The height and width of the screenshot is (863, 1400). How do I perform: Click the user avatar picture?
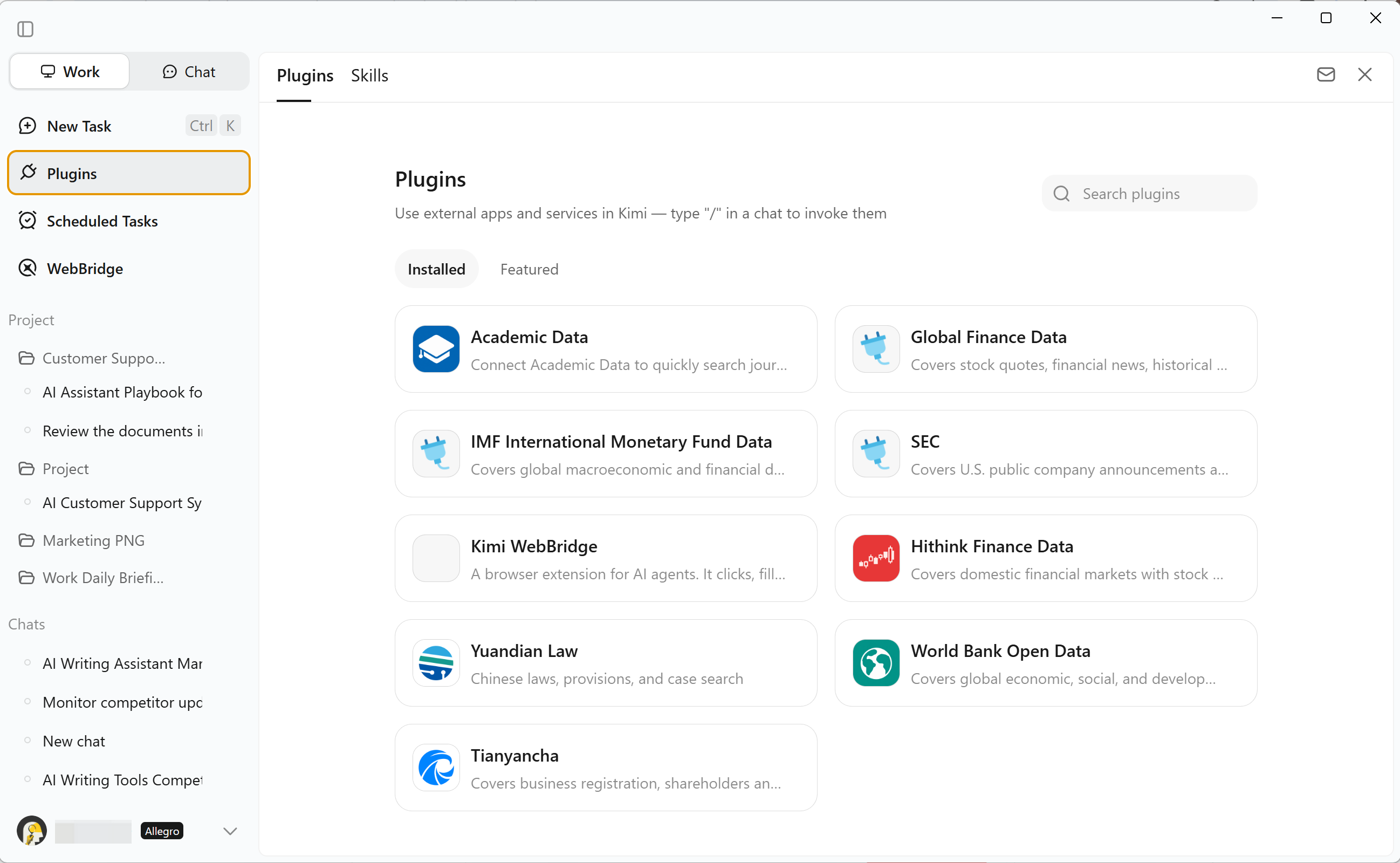32,831
